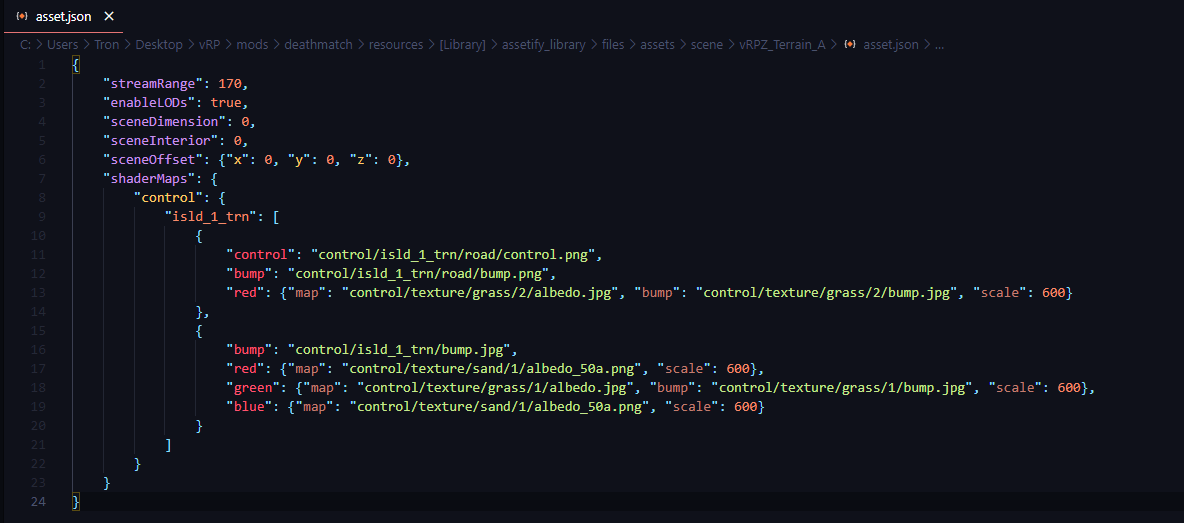1184x523 pixels.
Task: Click line number 18 in gutter
Action: click(40, 388)
